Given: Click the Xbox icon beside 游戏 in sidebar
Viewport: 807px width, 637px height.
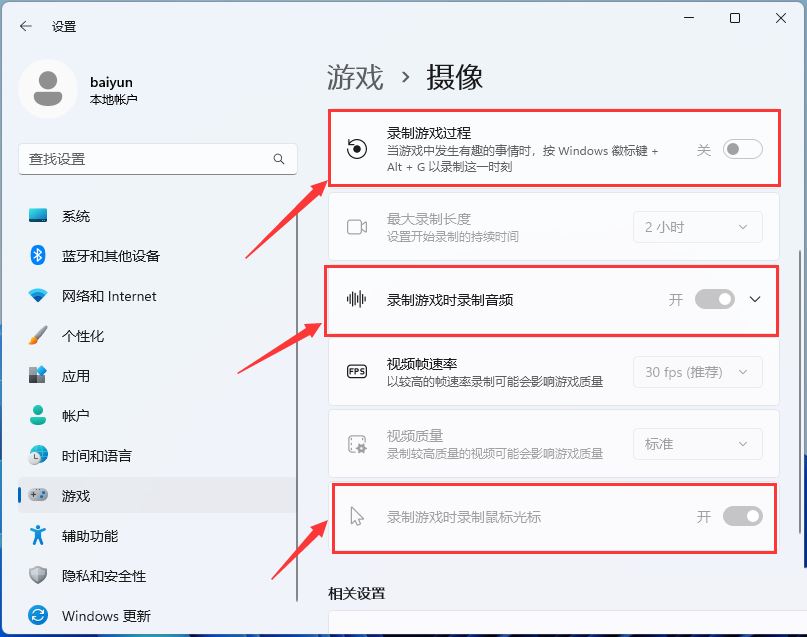Looking at the screenshot, I should coord(38,495).
